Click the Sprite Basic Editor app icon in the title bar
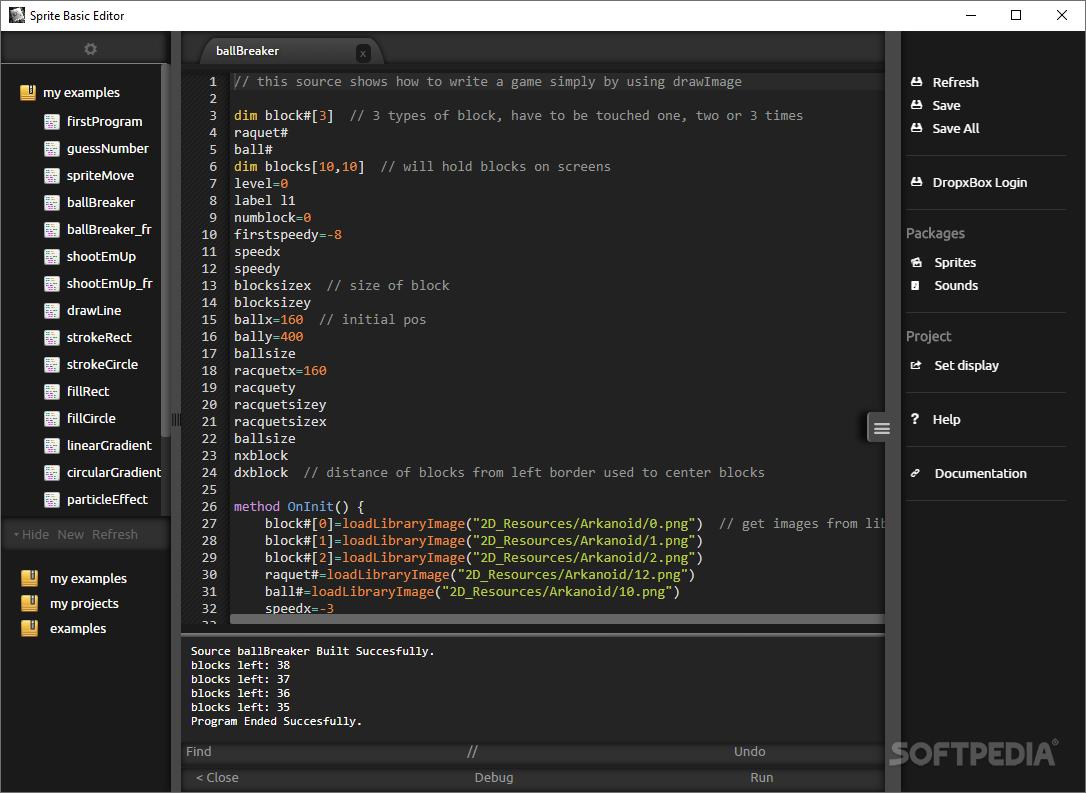 point(17,15)
